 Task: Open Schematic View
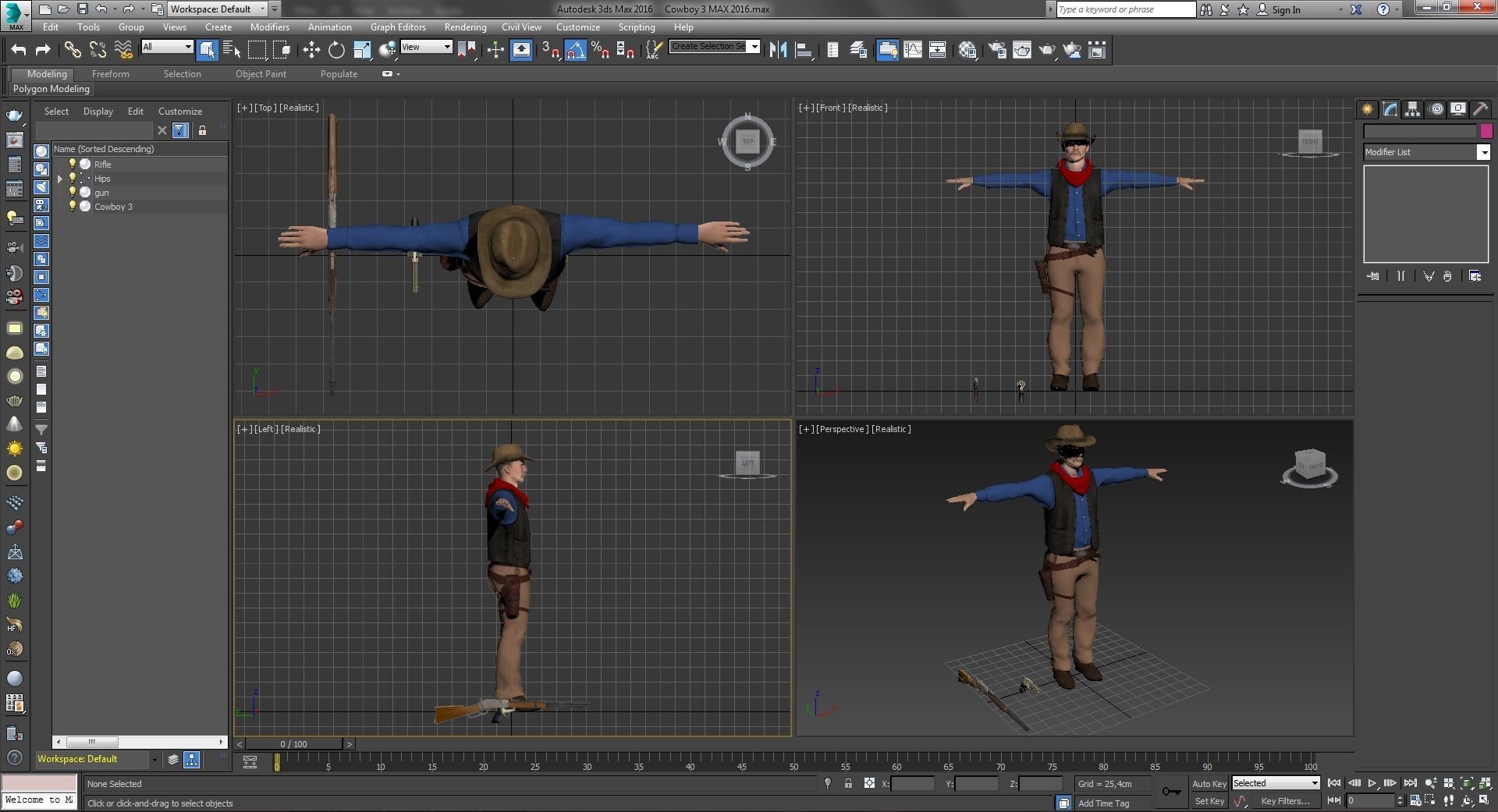tap(938, 50)
